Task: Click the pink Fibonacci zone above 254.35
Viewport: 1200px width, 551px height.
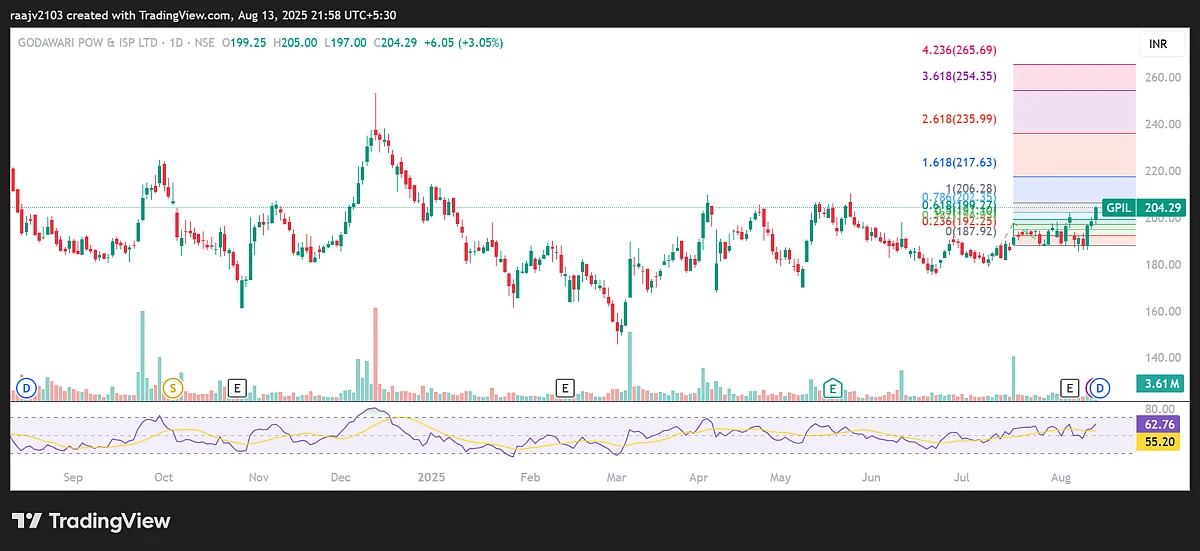Action: (1074, 77)
